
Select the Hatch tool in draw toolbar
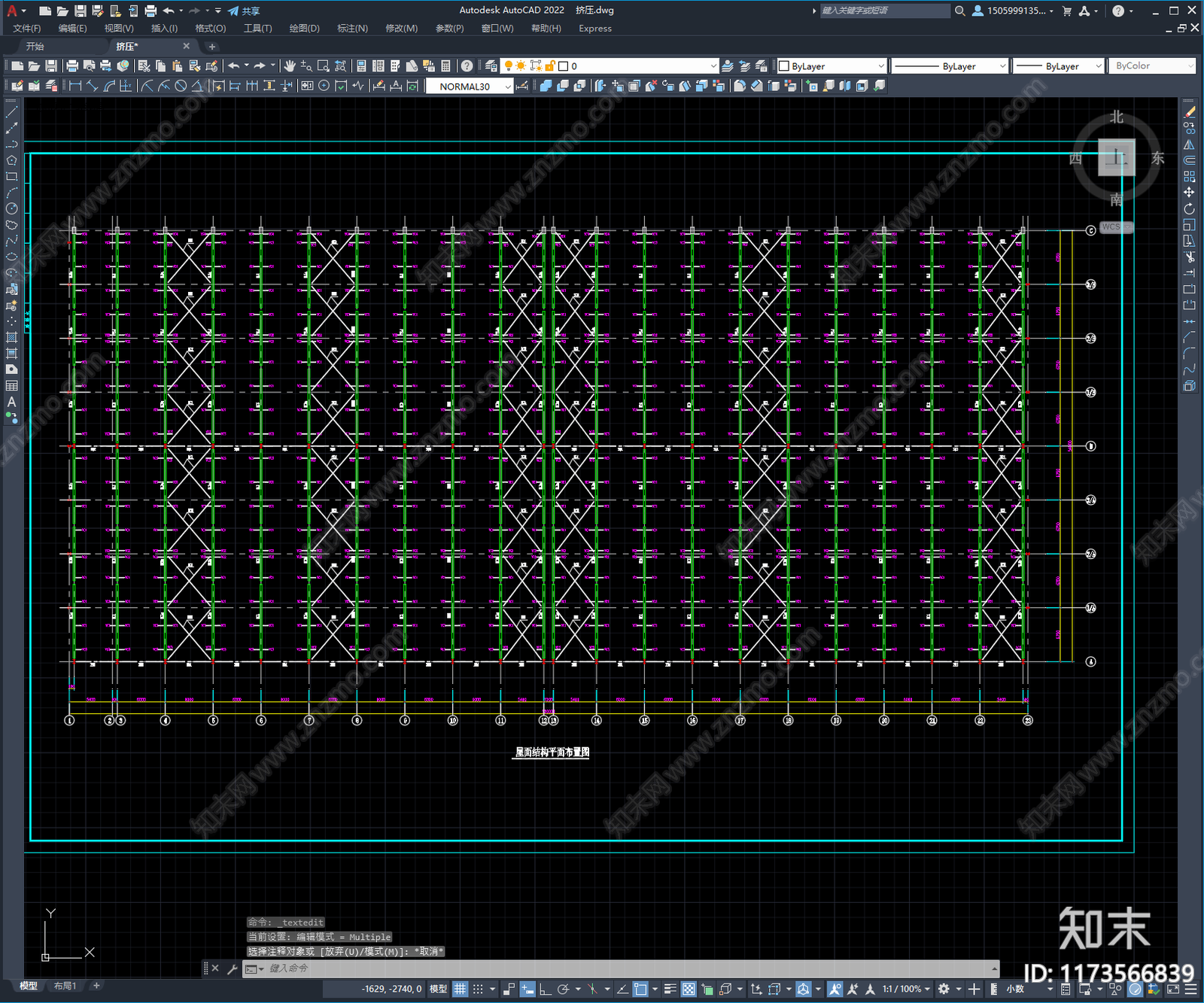(x=11, y=338)
